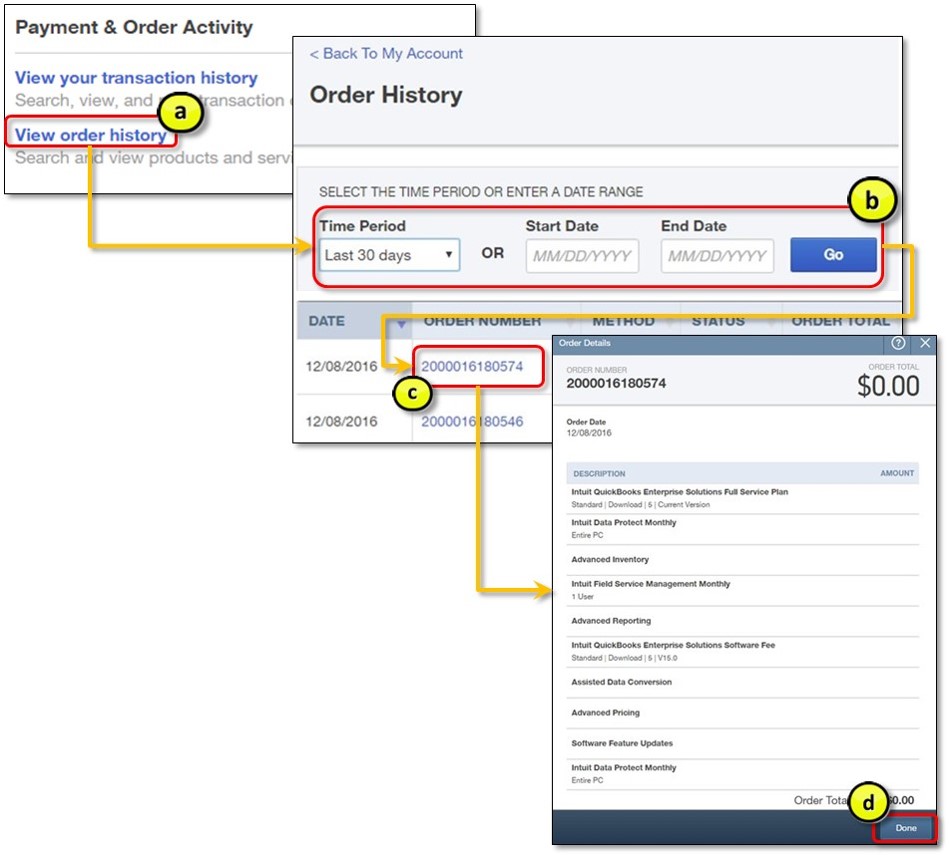Select Intuit Field Service Management Monthly row
949x856 pixels.
(742, 590)
